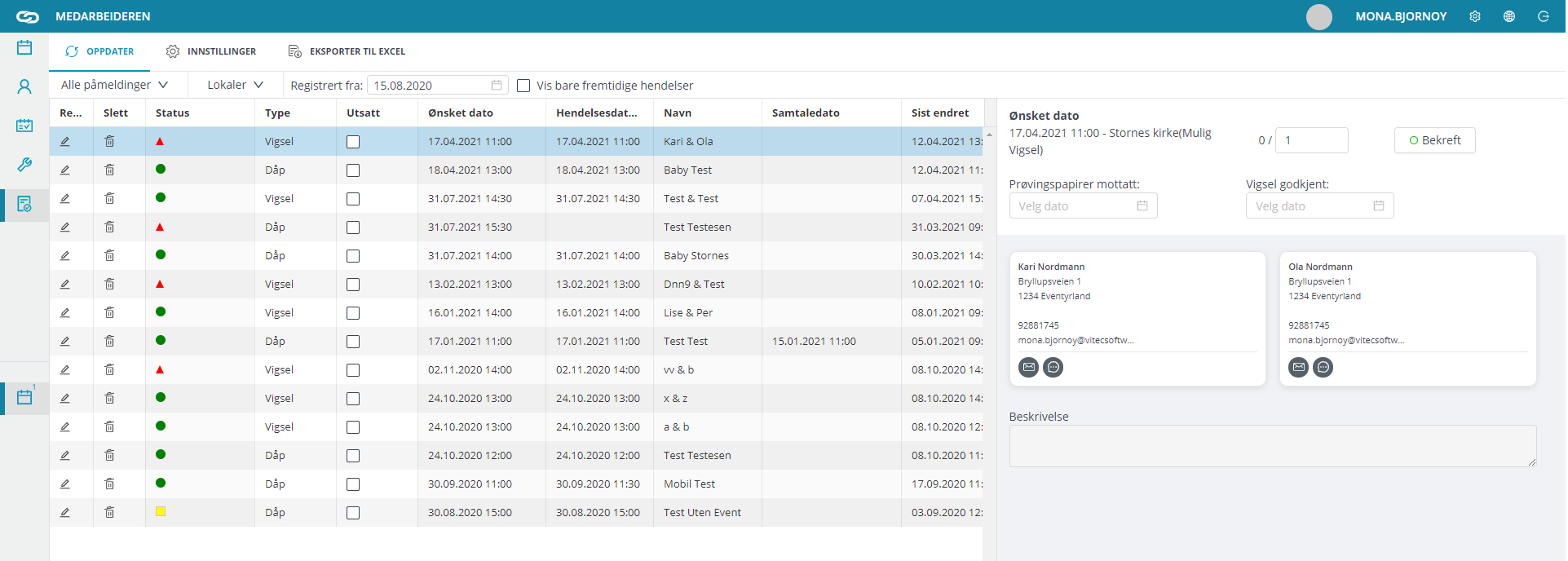The width and height of the screenshot is (1568, 561).
Task: Tick Utsatt checkbox for Baby Stornes
Action: point(353,256)
